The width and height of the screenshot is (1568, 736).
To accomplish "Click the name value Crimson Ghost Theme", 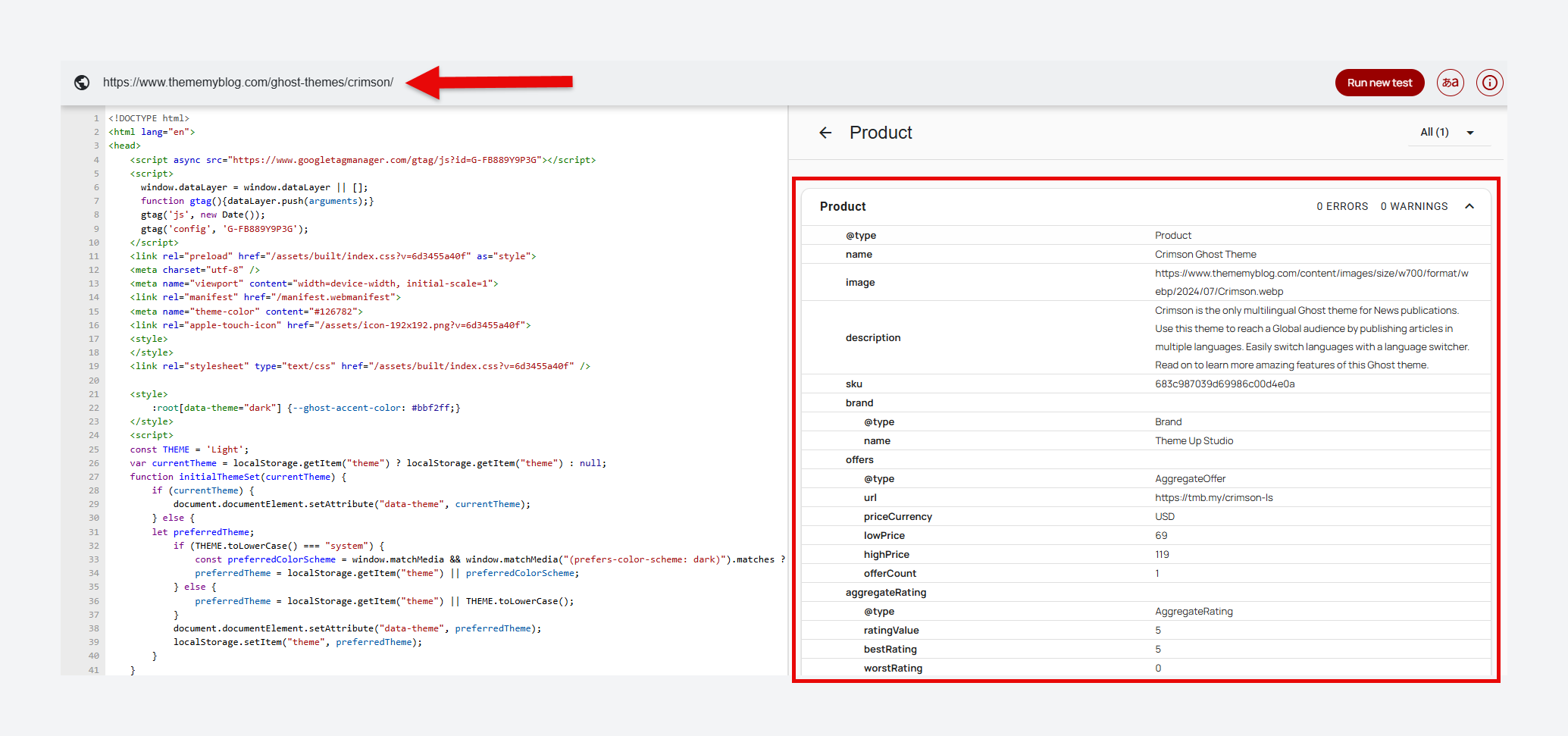I will click(1206, 255).
